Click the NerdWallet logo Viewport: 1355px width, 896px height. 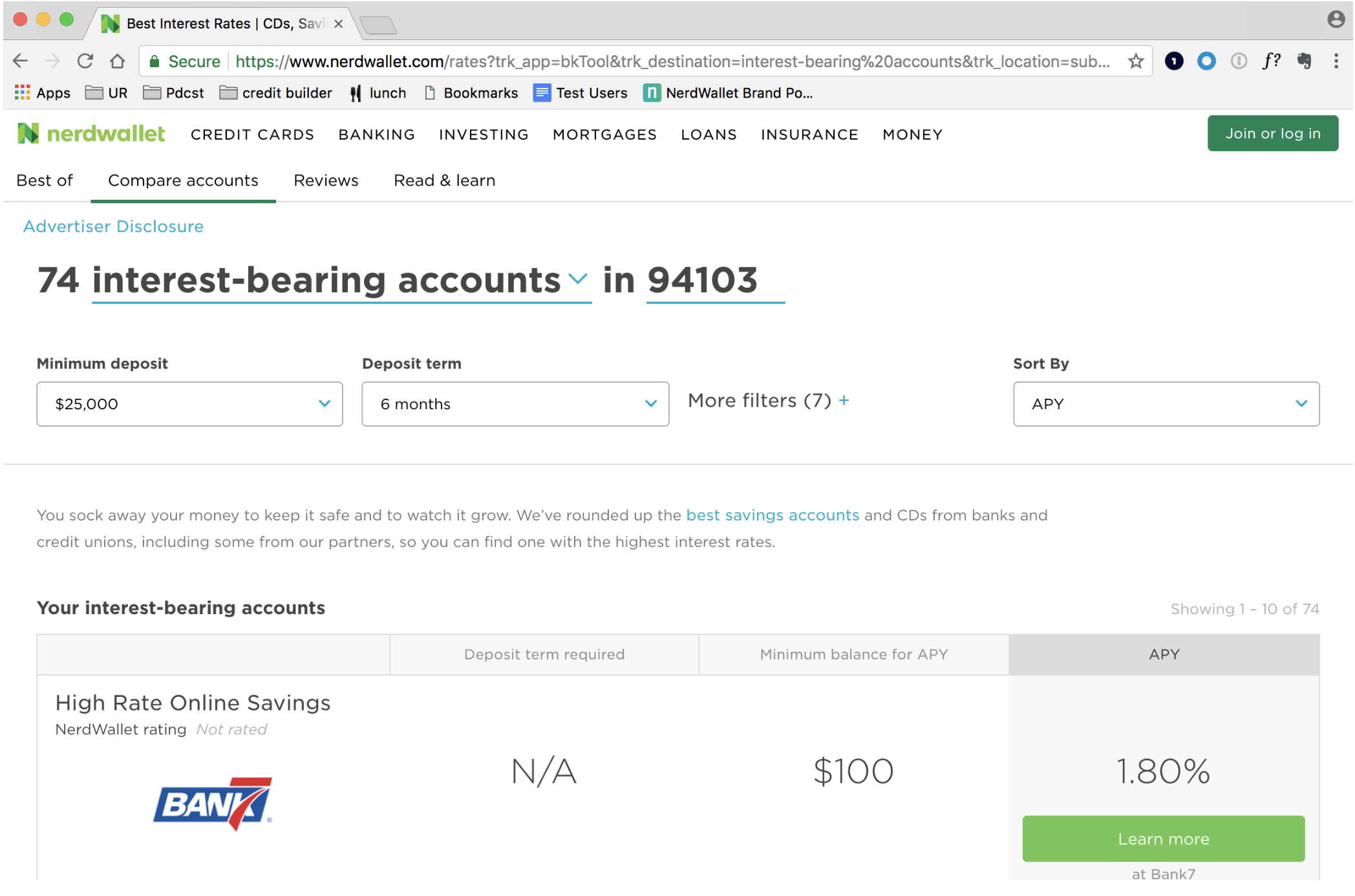click(91, 134)
